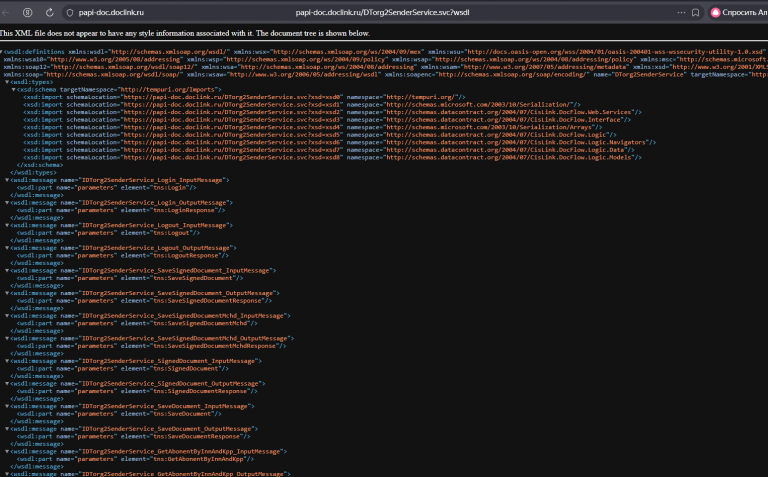The height and width of the screenshot is (477, 768).
Task: Click part line with tns:SaveDocumentResponse
Action: point(133,436)
